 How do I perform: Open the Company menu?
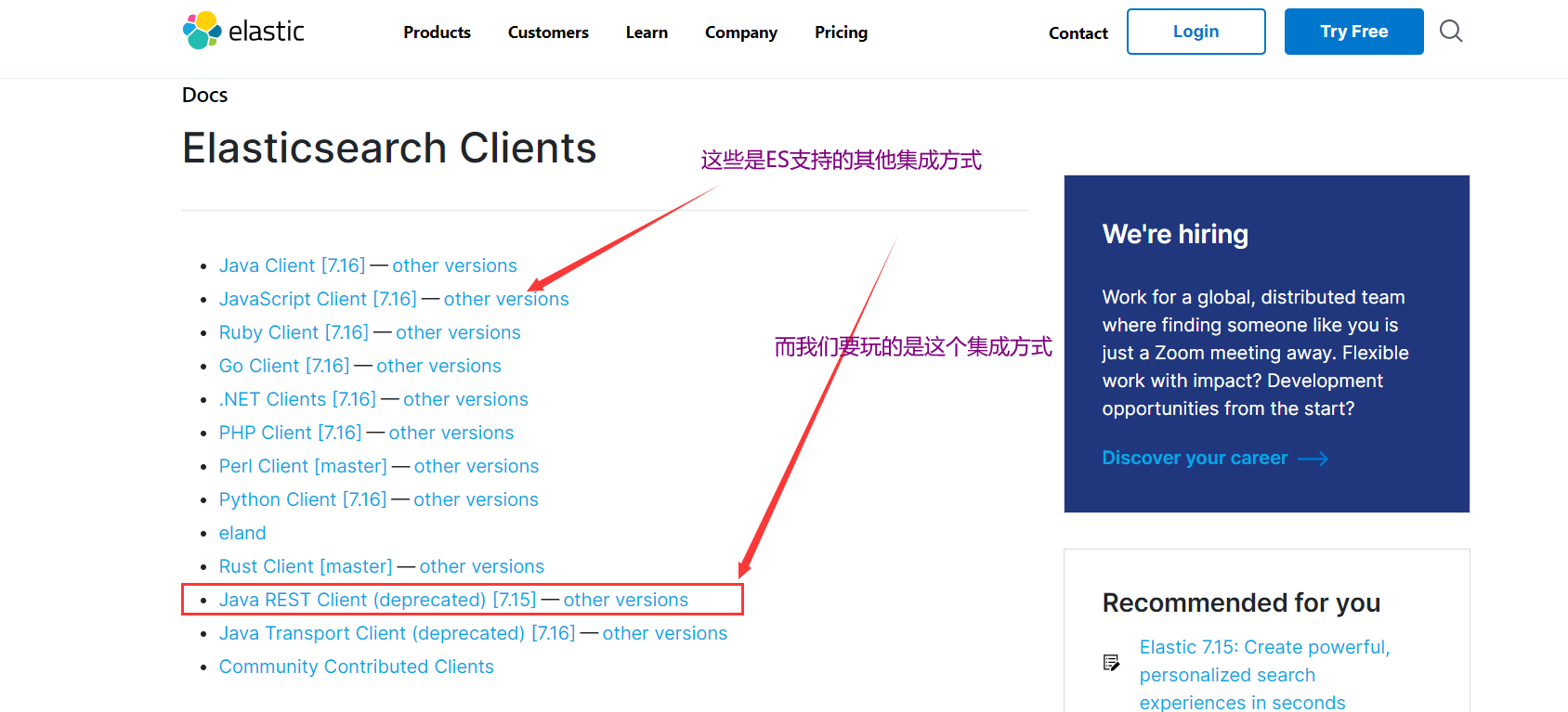741,32
